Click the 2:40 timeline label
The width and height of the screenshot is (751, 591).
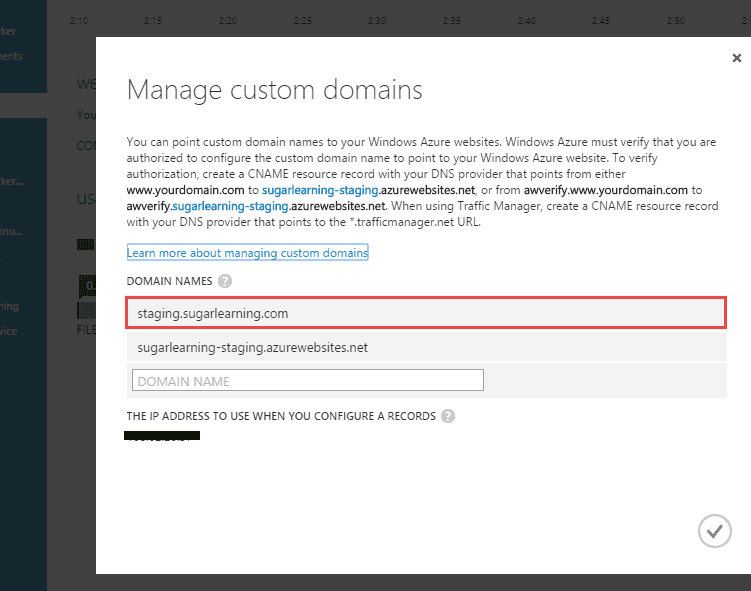click(527, 20)
